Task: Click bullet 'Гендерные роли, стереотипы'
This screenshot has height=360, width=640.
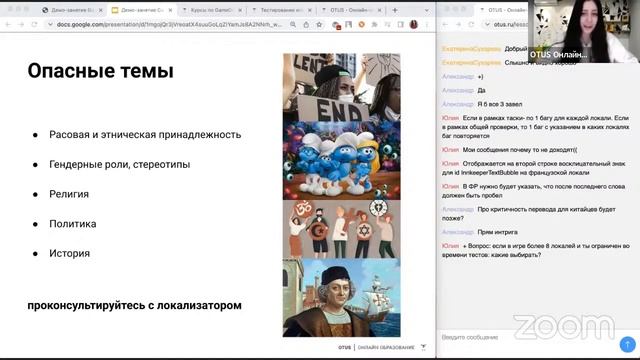Action: (x=120, y=164)
